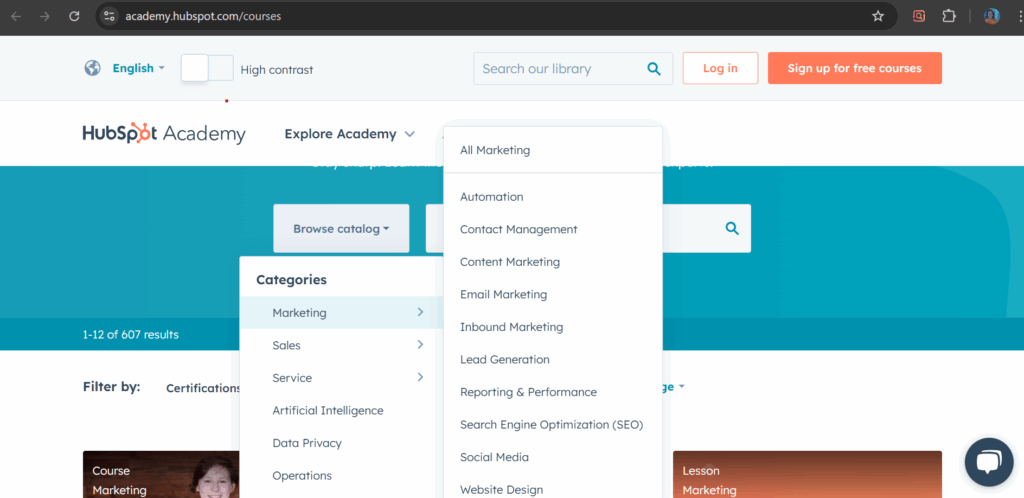1024x498 pixels.
Task: Open the Course Marketing card thumbnail
Action: pyautogui.click(x=161, y=475)
